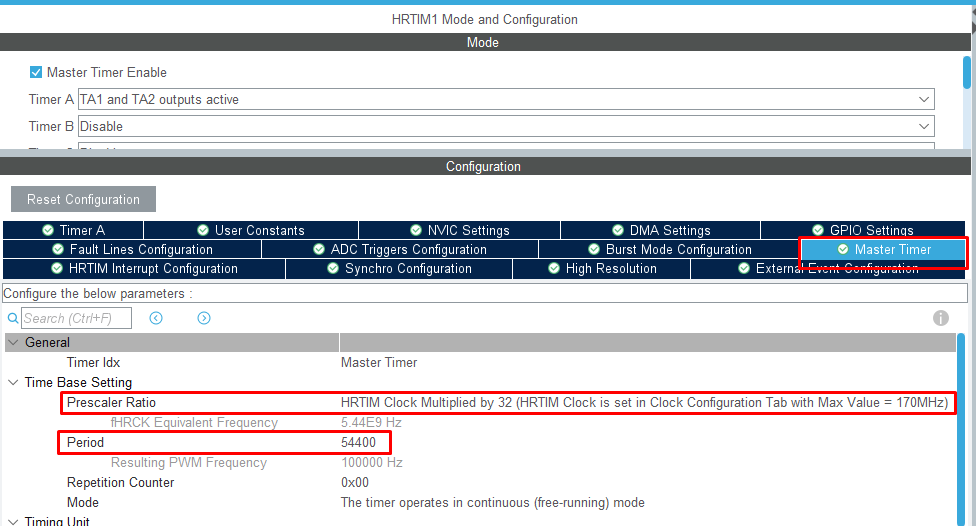The image size is (976, 526).
Task: Open the User Constants tab
Action: pyautogui.click(x=251, y=230)
